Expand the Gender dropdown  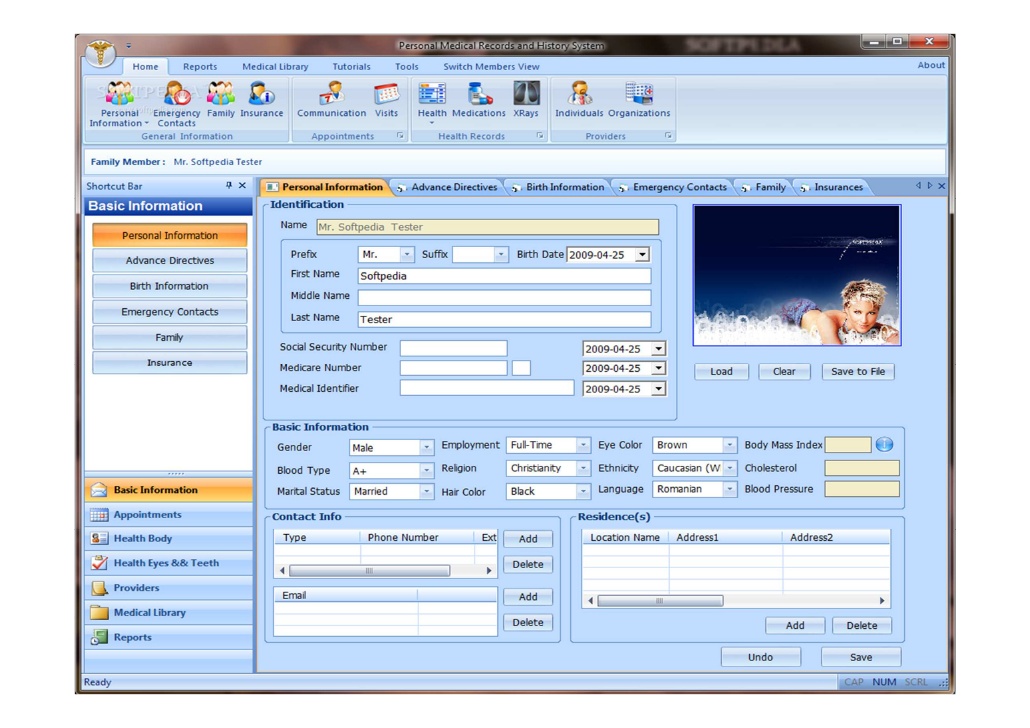coord(427,448)
